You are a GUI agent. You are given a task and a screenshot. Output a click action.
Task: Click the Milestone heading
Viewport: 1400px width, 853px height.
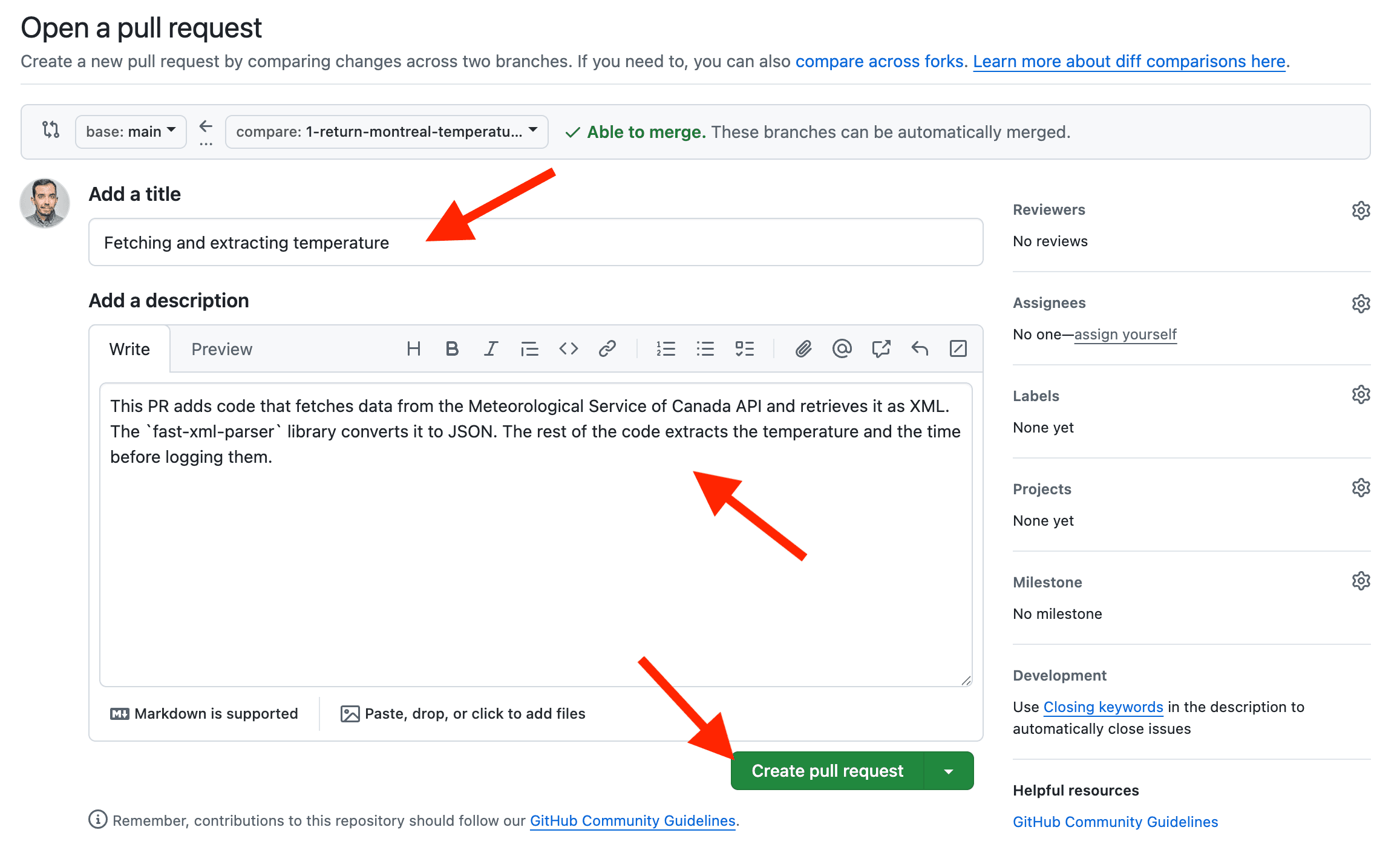[1047, 583]
